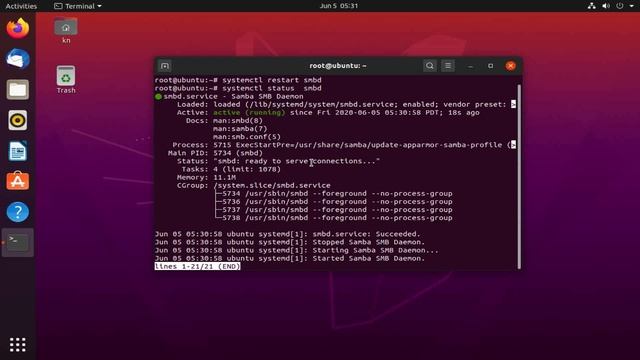This screenshot has height=360, width=640.
Task: Click 'smbd.service - Samba SMB Daemon' line
Action: (233, 96)
